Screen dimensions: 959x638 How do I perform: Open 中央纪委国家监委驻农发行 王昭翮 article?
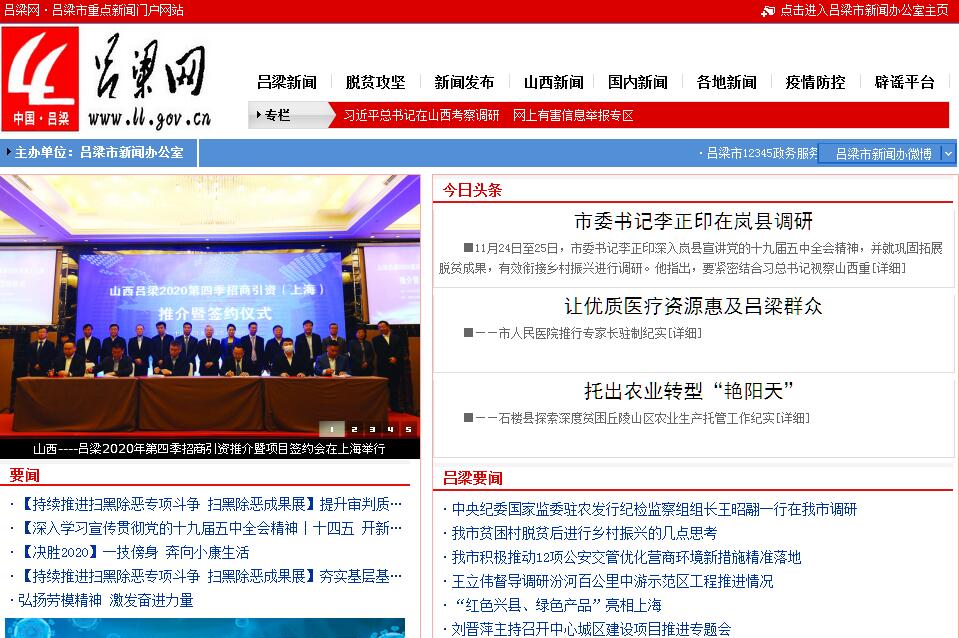tap(654, 510)
